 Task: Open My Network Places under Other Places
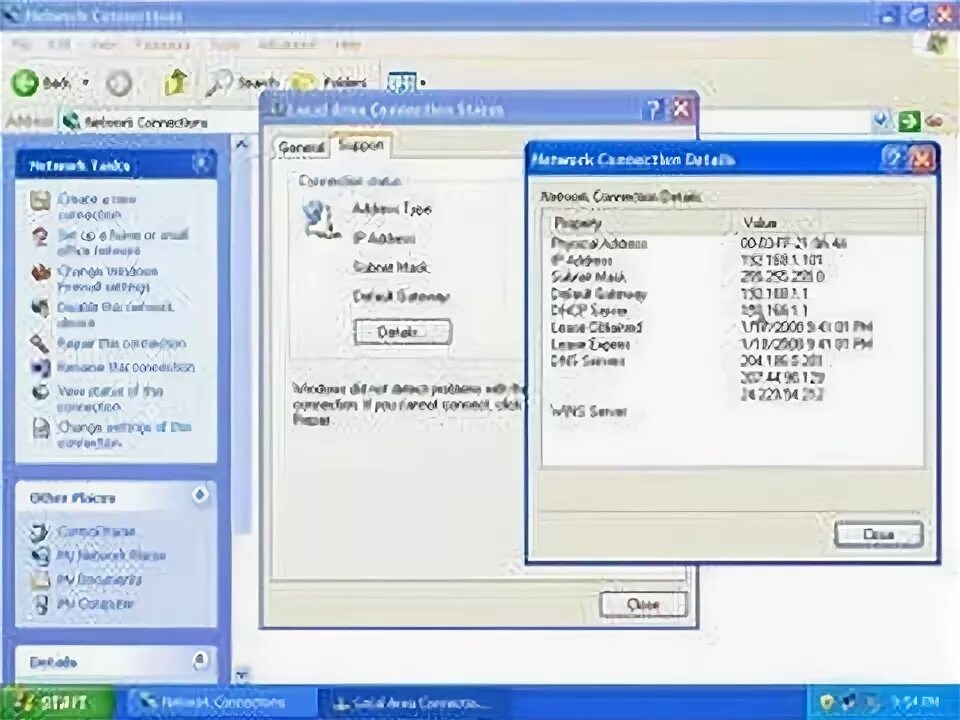click(x=111, y=555)
